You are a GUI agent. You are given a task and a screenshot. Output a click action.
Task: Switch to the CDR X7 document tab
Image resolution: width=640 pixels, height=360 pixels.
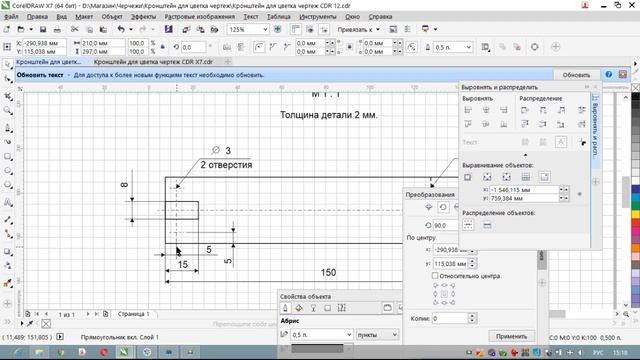click(153, 62)
